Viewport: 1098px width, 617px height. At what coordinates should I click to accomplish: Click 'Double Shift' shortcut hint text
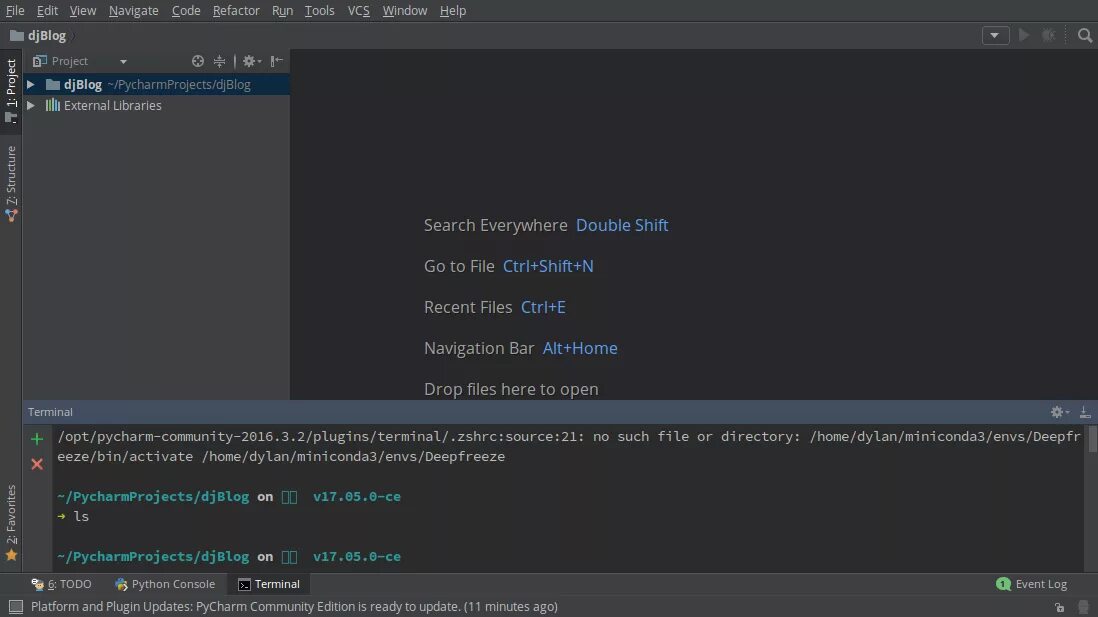point(622,226)
